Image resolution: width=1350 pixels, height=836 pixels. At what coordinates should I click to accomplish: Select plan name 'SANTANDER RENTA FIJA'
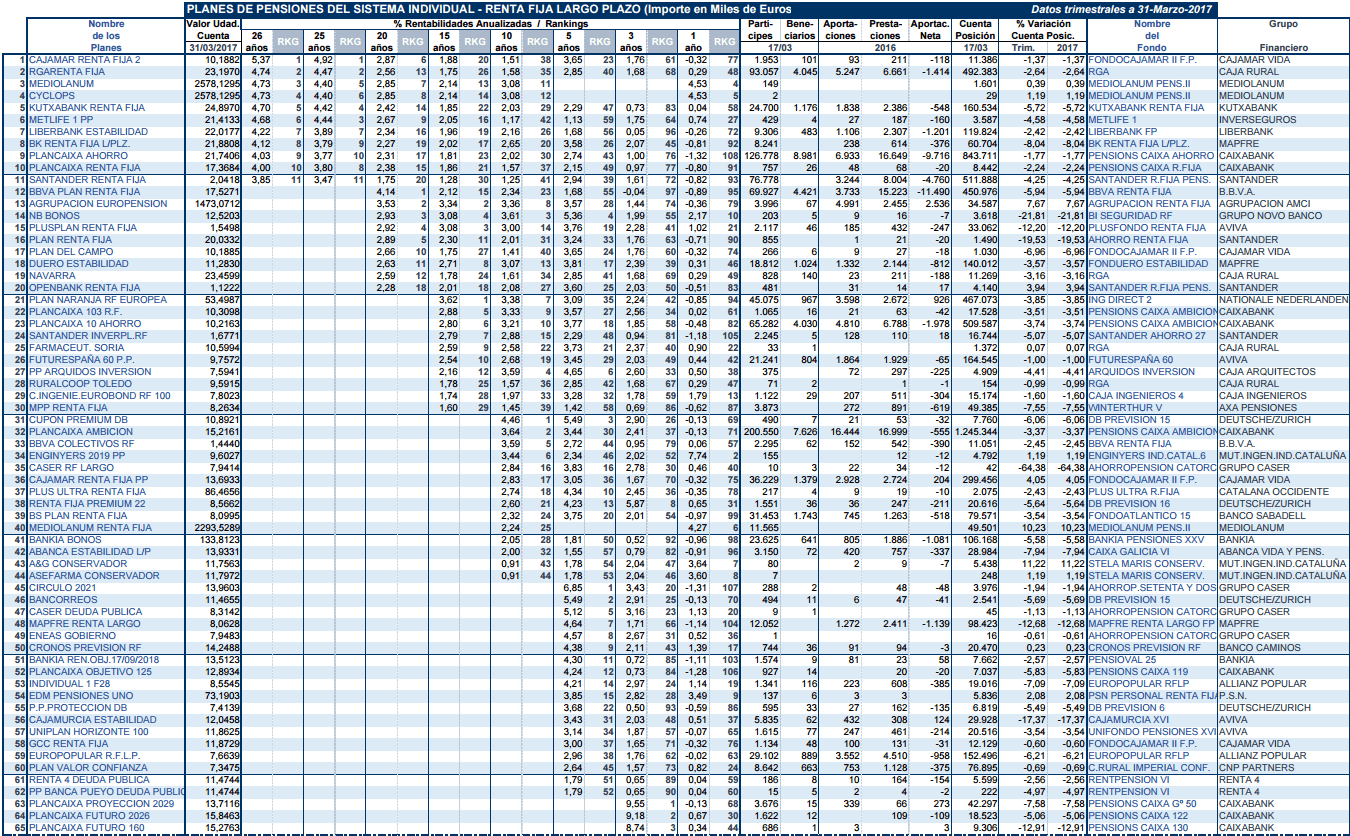pyautogui.click(x=87, y=179)
